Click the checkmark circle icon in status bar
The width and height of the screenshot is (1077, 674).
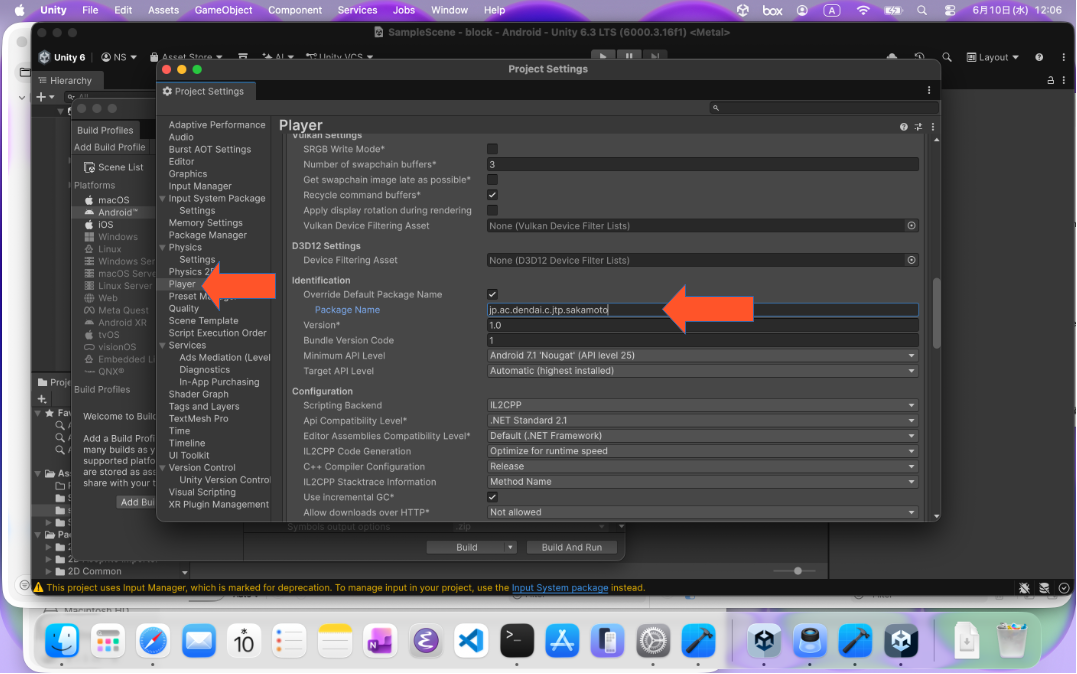(1064, 588)
